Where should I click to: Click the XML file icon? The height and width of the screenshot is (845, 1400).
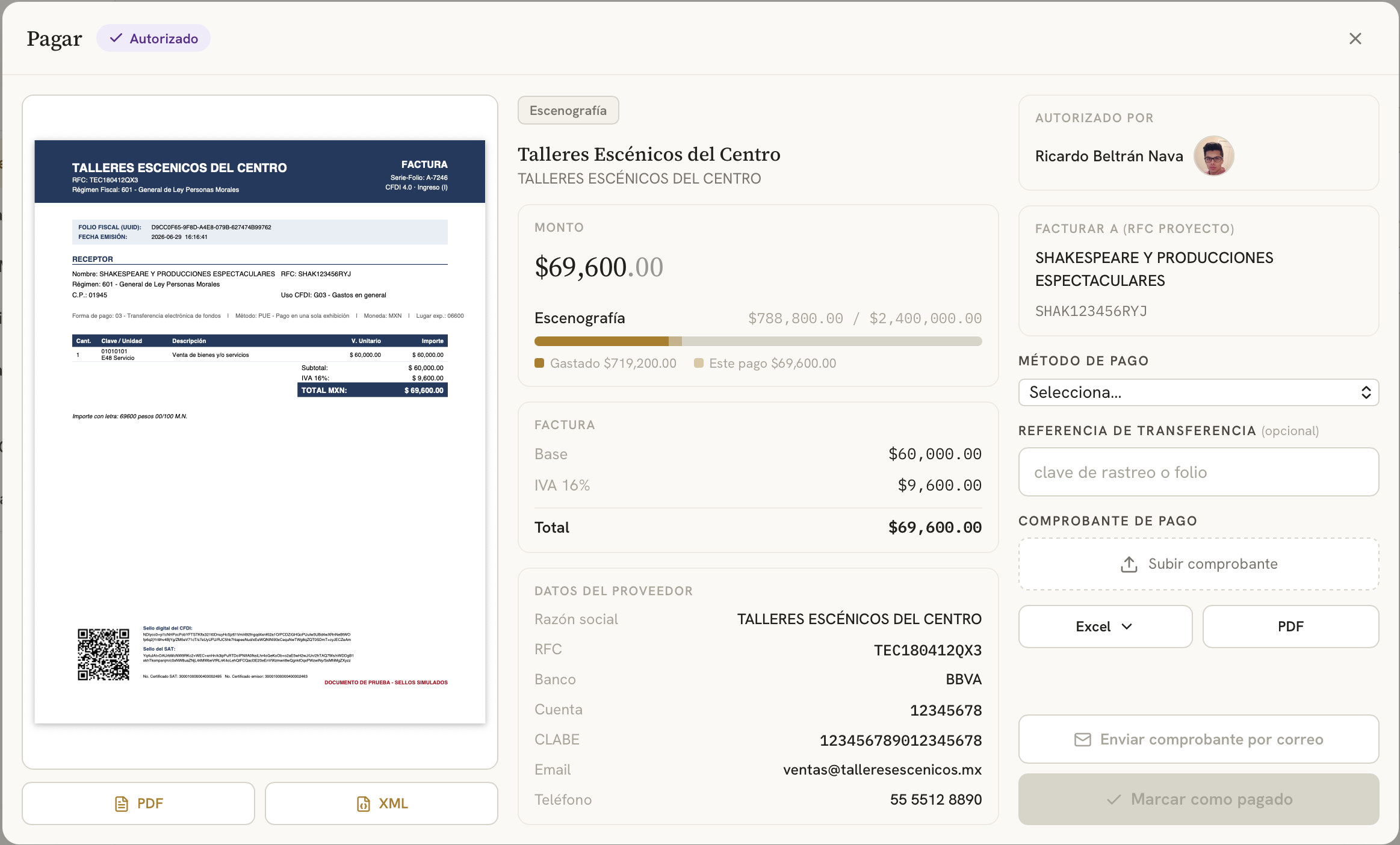coord(364,804)
